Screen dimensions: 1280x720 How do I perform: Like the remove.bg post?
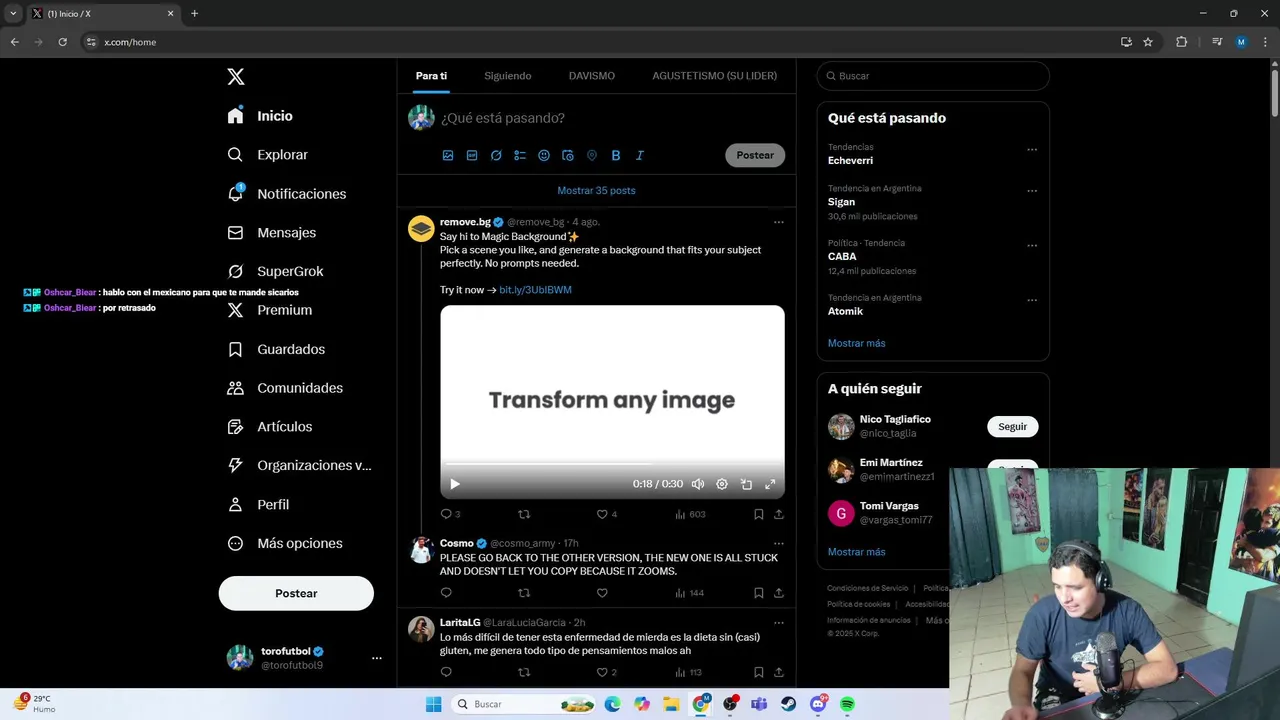click(602, 514)
